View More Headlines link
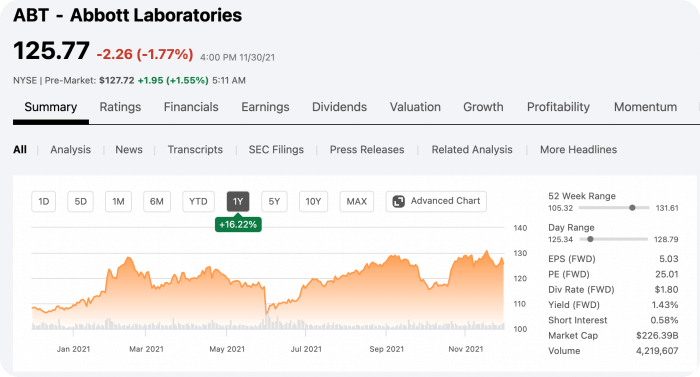 pyautogui.click(x=579, y=150)
